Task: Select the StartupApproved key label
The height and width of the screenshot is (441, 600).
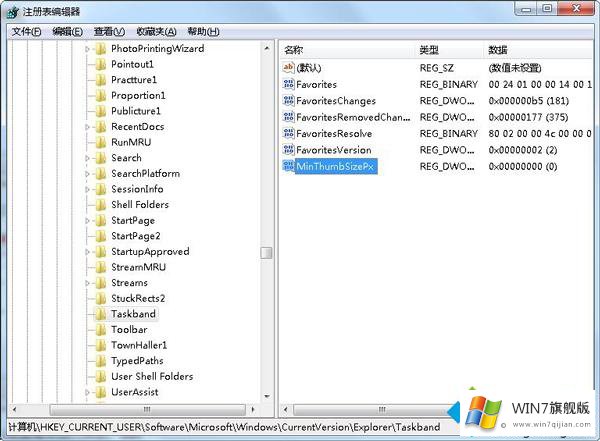Action: pyautogui.click(x=150, y=252)
